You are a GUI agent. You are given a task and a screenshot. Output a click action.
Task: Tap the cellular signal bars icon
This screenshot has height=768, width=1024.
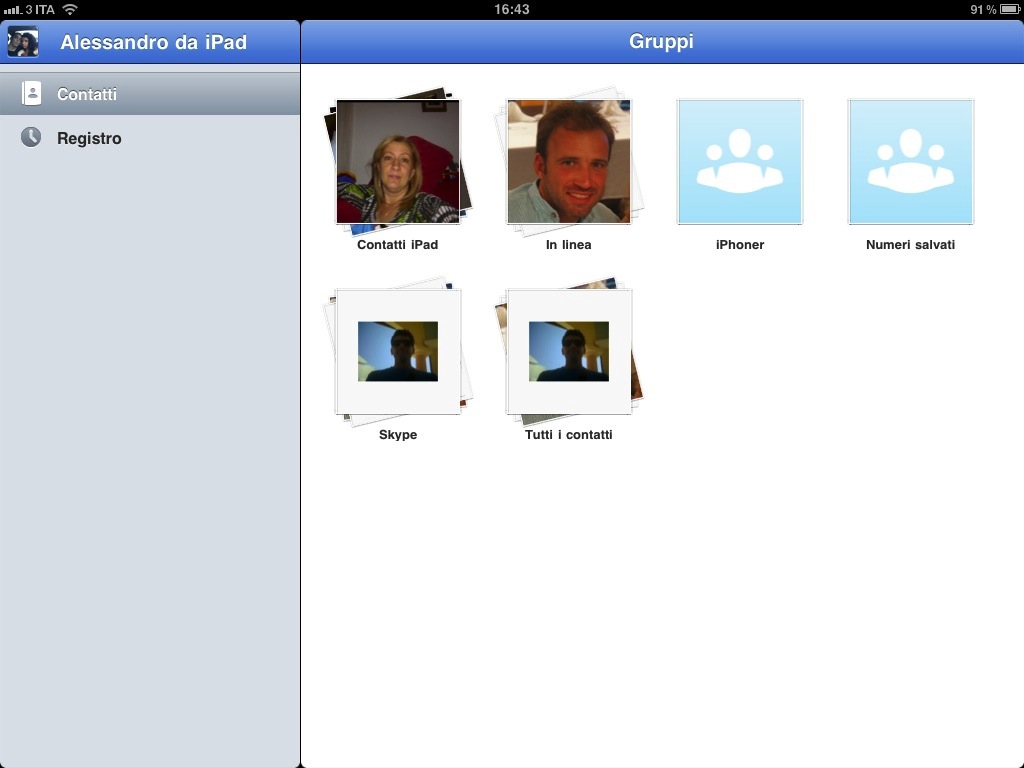tap(12, 10)
